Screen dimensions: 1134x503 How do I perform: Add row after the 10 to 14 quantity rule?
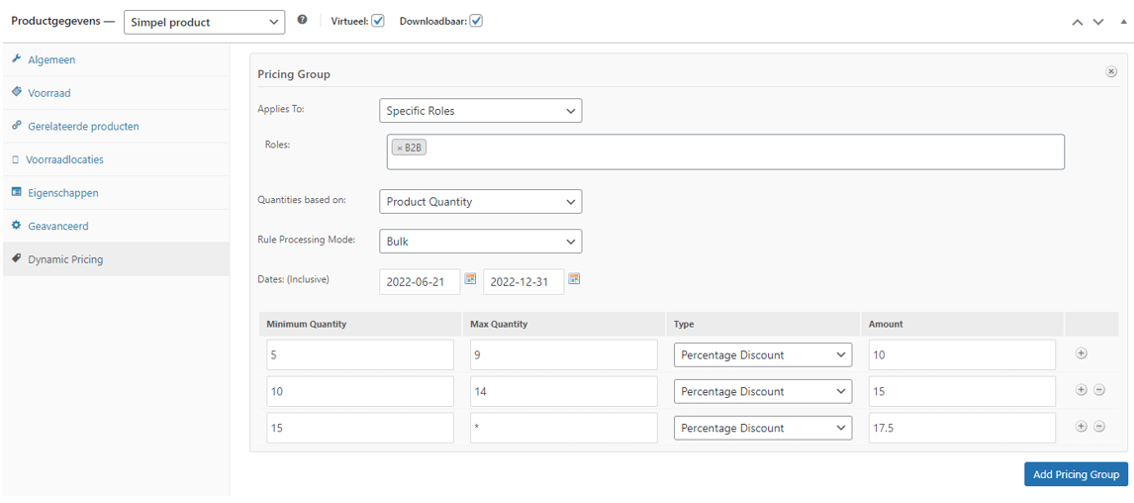[1081, 390]
